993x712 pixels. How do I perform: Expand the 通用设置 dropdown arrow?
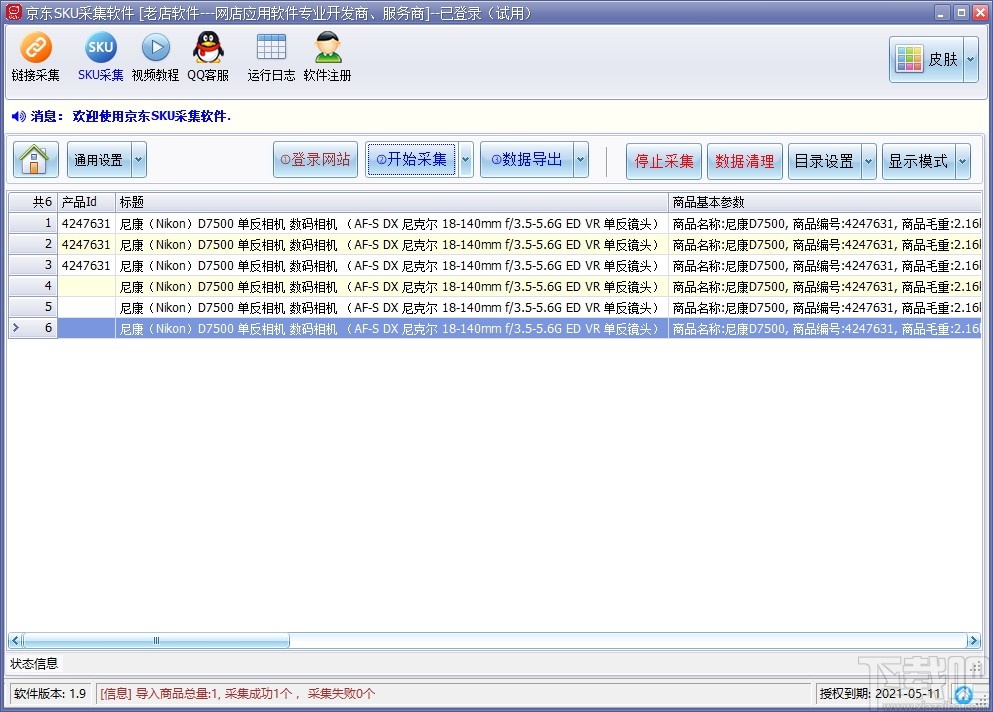(139, 160)
